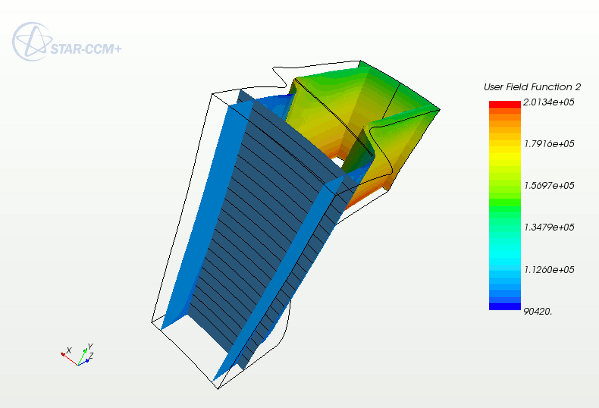This screenshot has width=599, height=408.
Task: Click the green Y axis arrow
Action: click(x=82, y=356)
